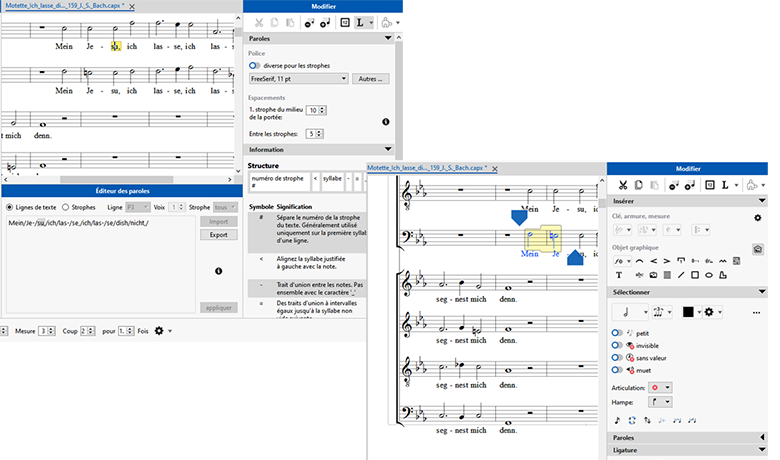The height and width of the screenshot is (460, 780).
Task: Select the Text T tool in Objet graphique
Action: (x=619, y=275)
